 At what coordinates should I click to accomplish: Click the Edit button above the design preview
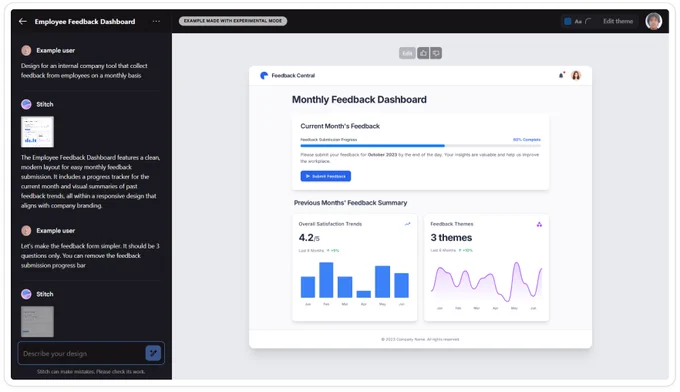(407, 53)
